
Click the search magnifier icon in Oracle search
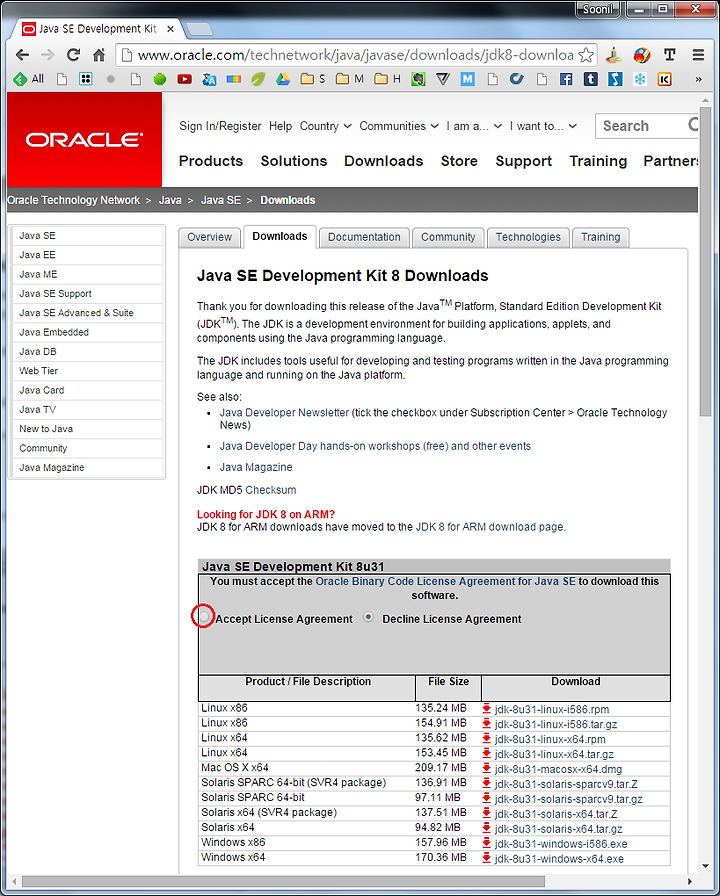(x=693, y=125)
